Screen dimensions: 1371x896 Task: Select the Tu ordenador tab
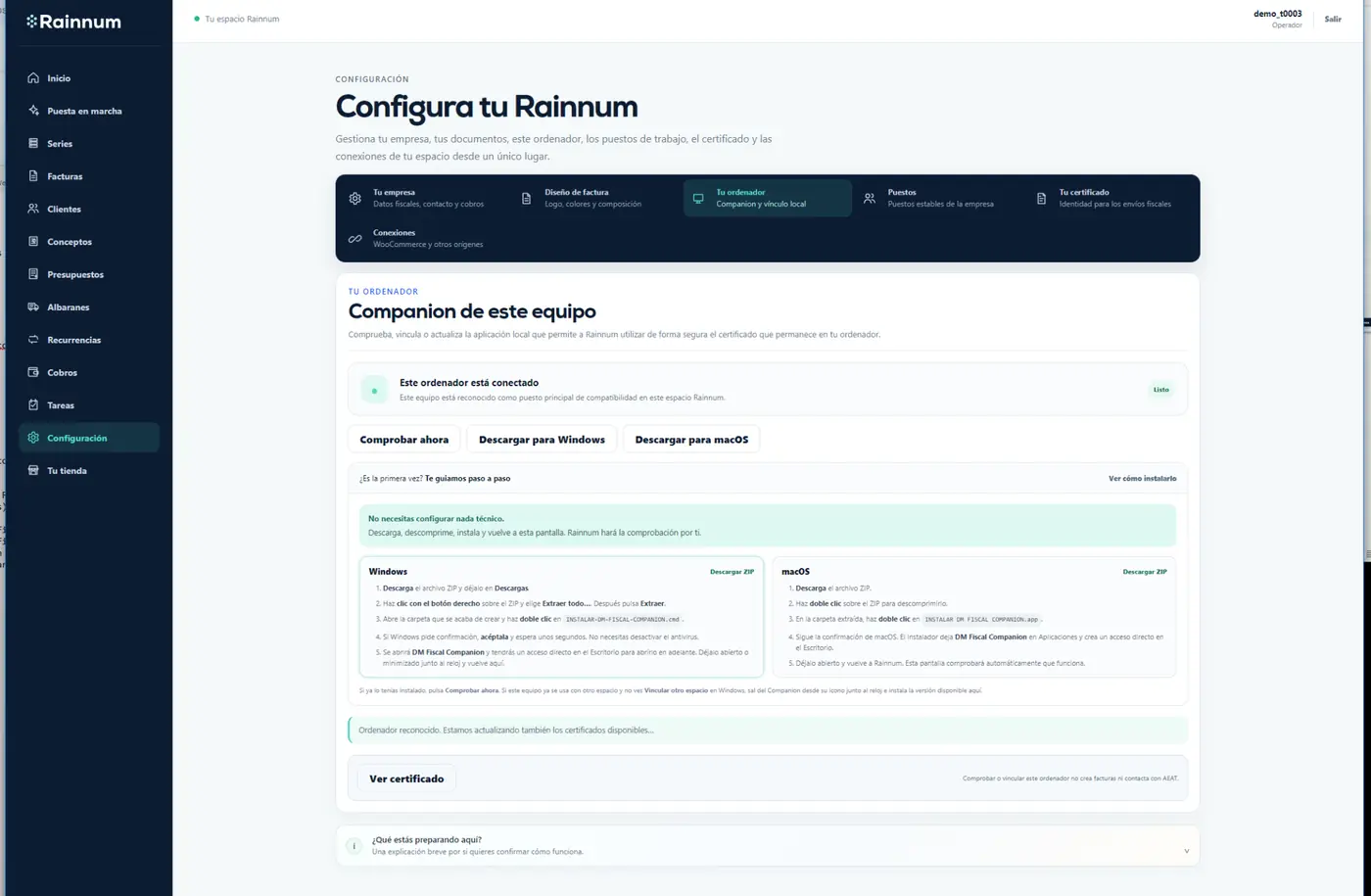click(768, 198)
